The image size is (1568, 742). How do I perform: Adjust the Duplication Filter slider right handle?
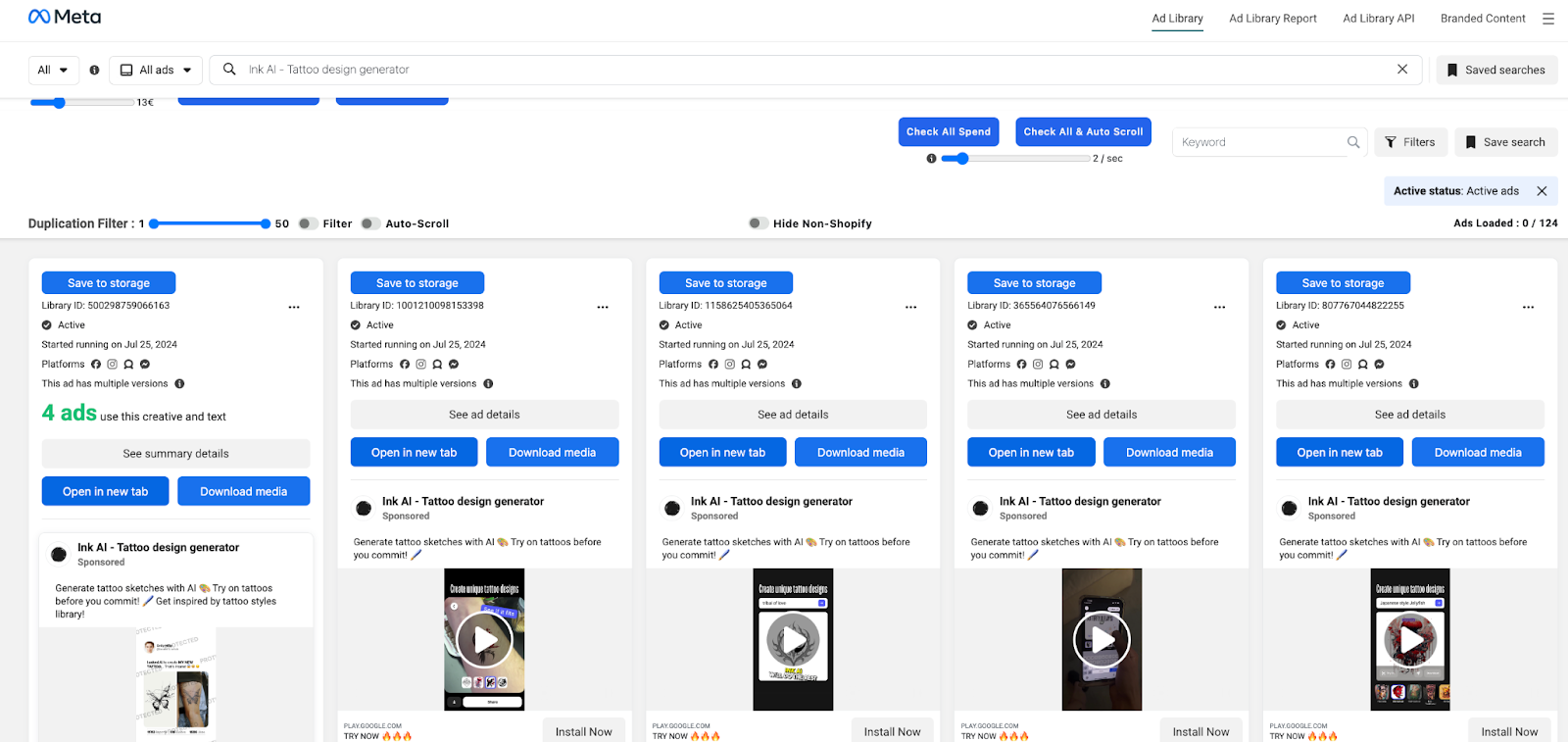point(266,223)
